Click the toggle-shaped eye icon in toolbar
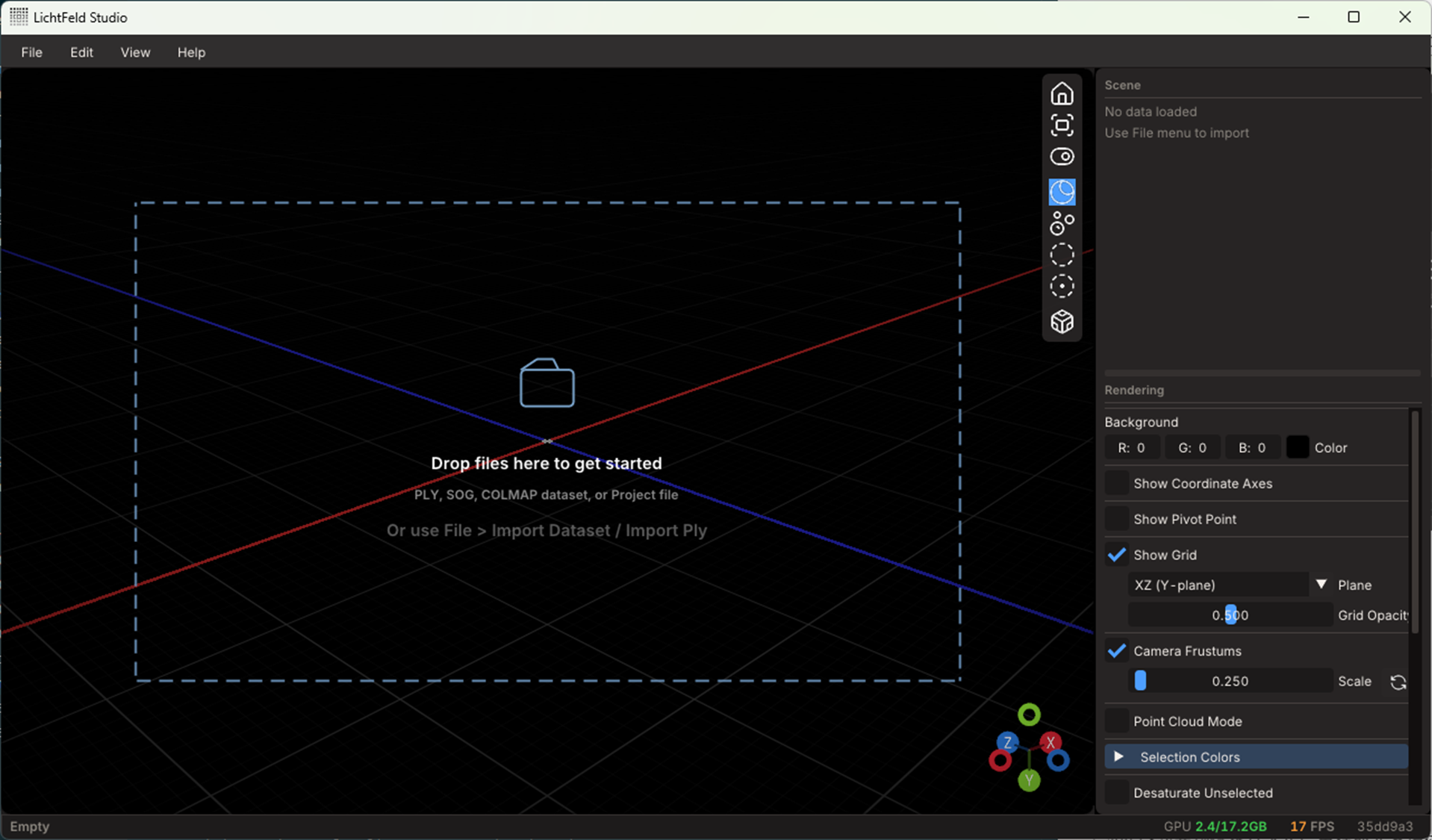The width and height of the screenshot is (1432, 840). pyautogui.click(x=1062, y=157)
